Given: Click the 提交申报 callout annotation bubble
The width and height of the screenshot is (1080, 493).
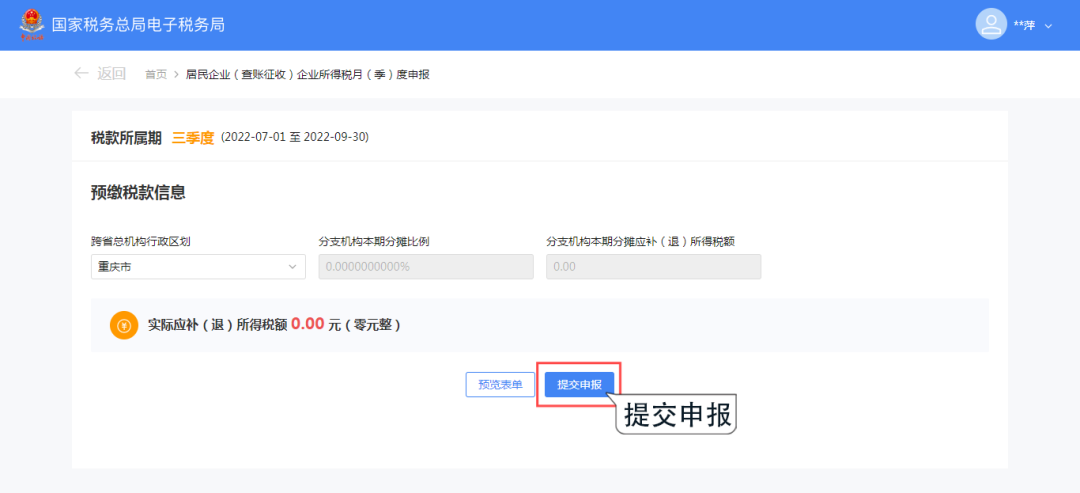Looking at the screenshot, I should 679,415.
